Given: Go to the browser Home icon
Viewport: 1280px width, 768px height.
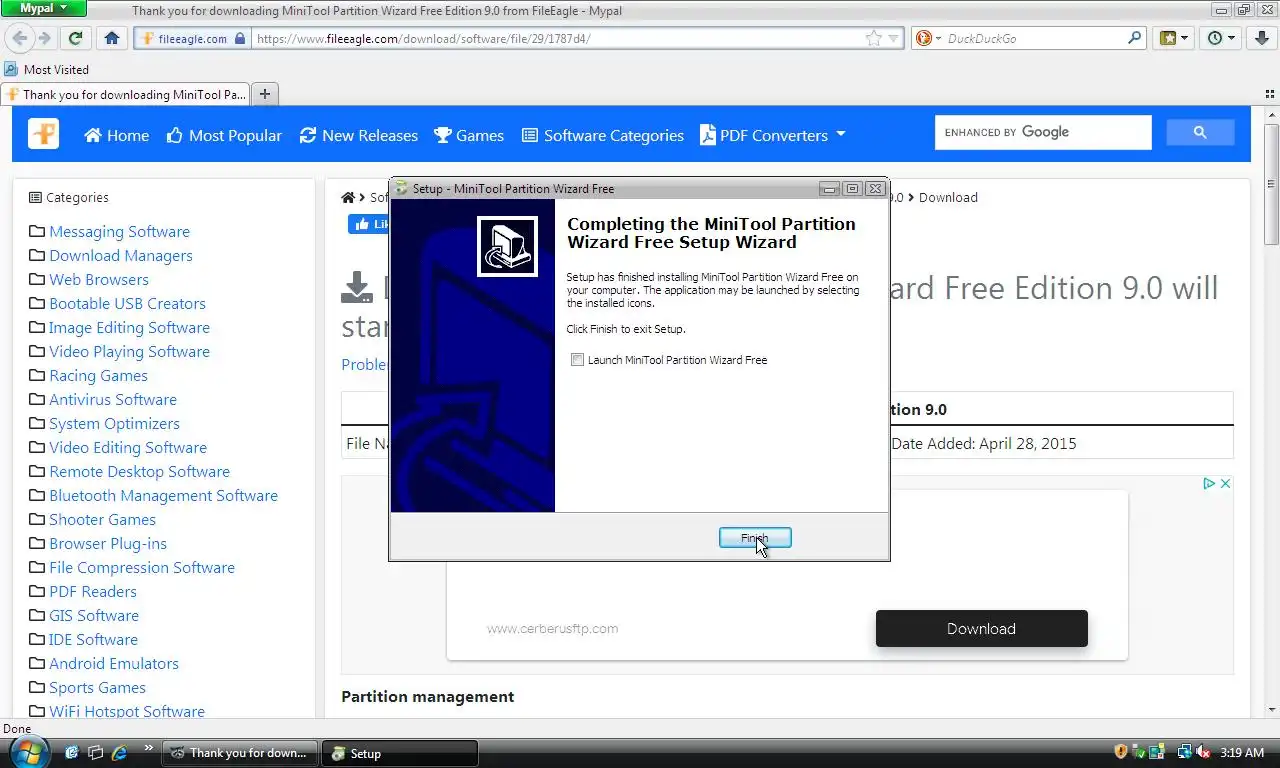Looking at the screenshot, I should tap(112, 38).
